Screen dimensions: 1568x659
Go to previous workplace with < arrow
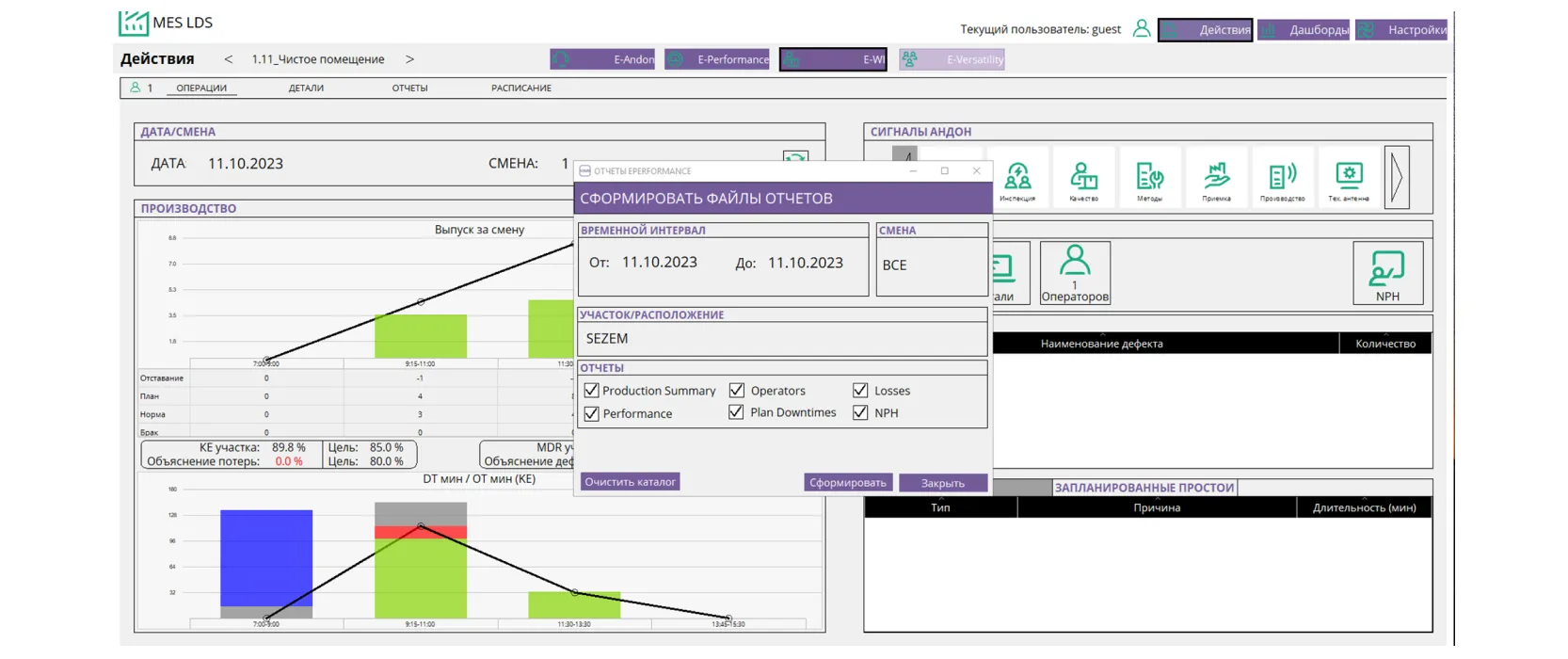228,59
